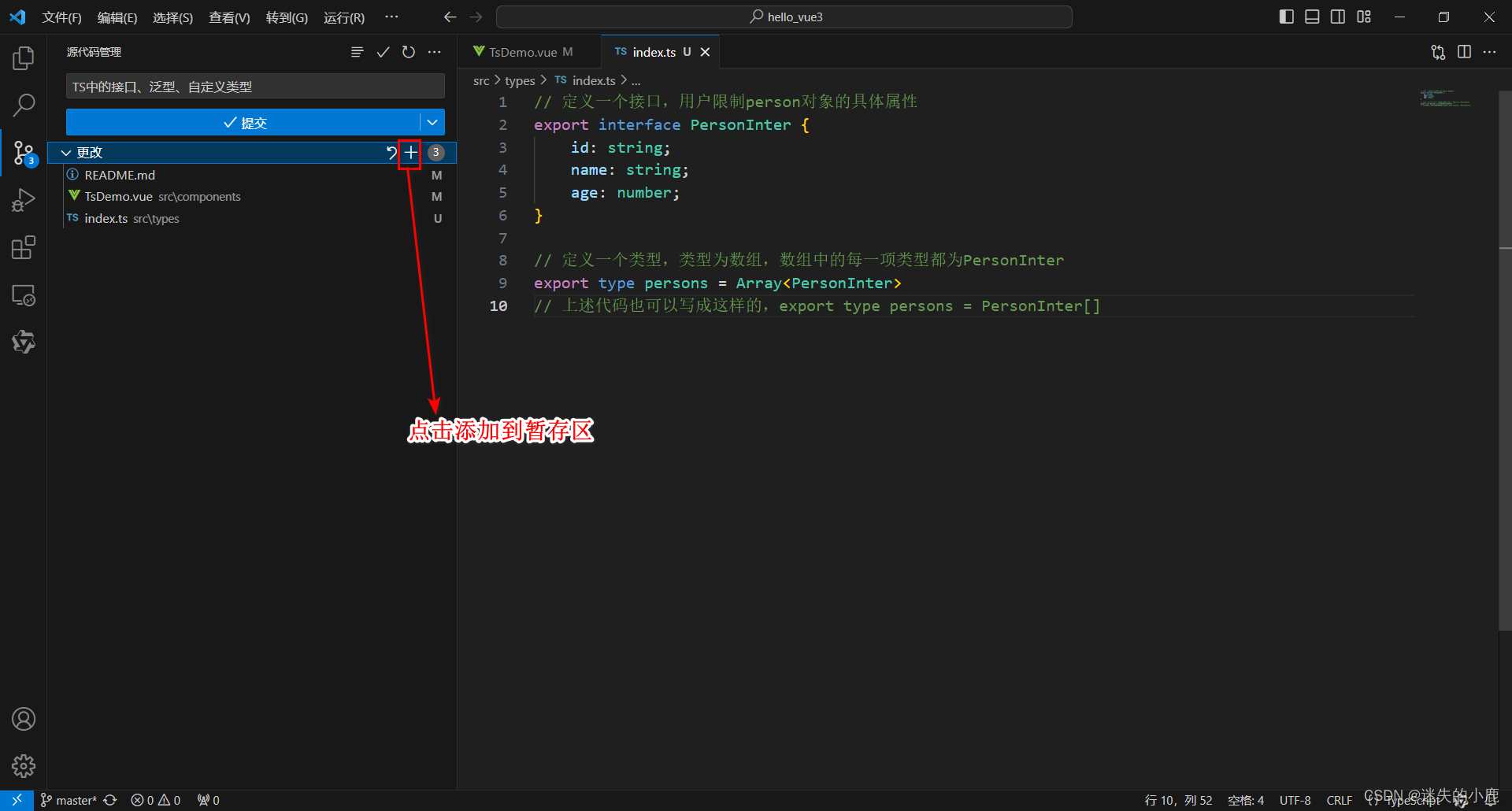This screenshot has height=811, width=1512.
Task: Click the editor vertical scrollbar
Action: (x=1505, y=362)
